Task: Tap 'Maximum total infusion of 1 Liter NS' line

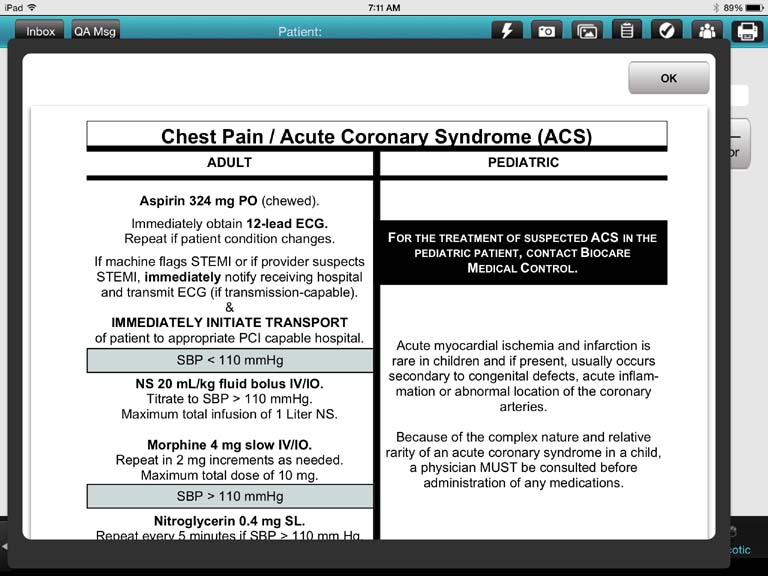Action: click(229, 414)
